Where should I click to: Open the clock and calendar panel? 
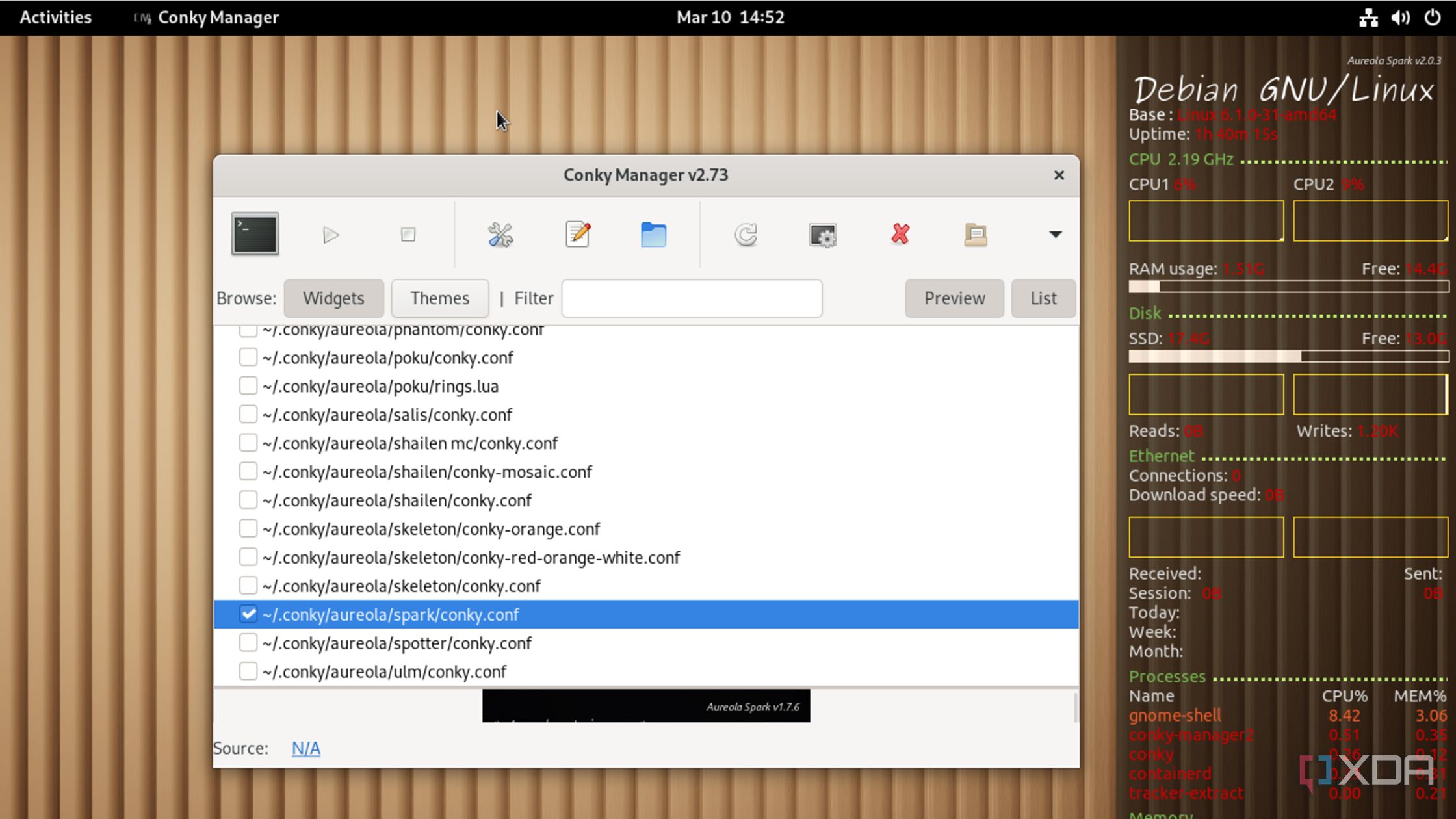coord(730,18)
